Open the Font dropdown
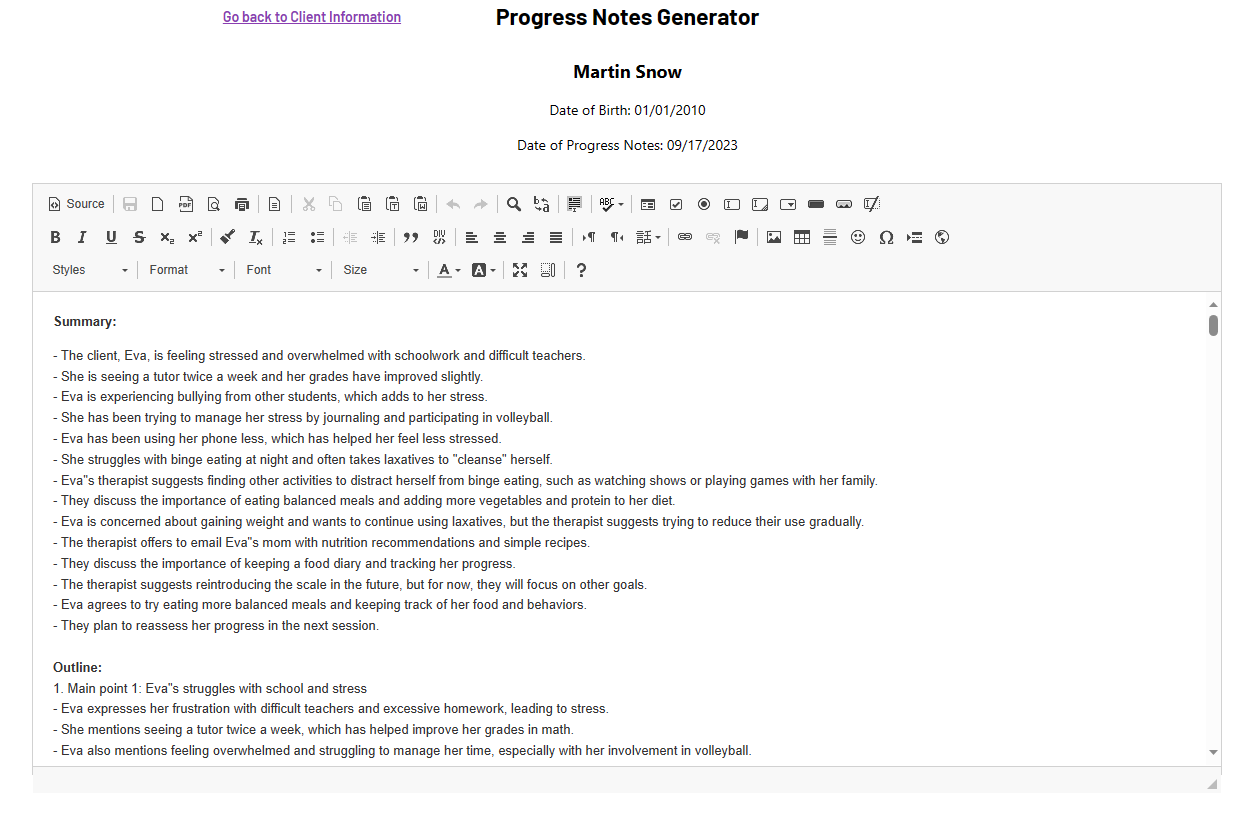This screenshot has width=1236, height=817. [x=284, y=270]
